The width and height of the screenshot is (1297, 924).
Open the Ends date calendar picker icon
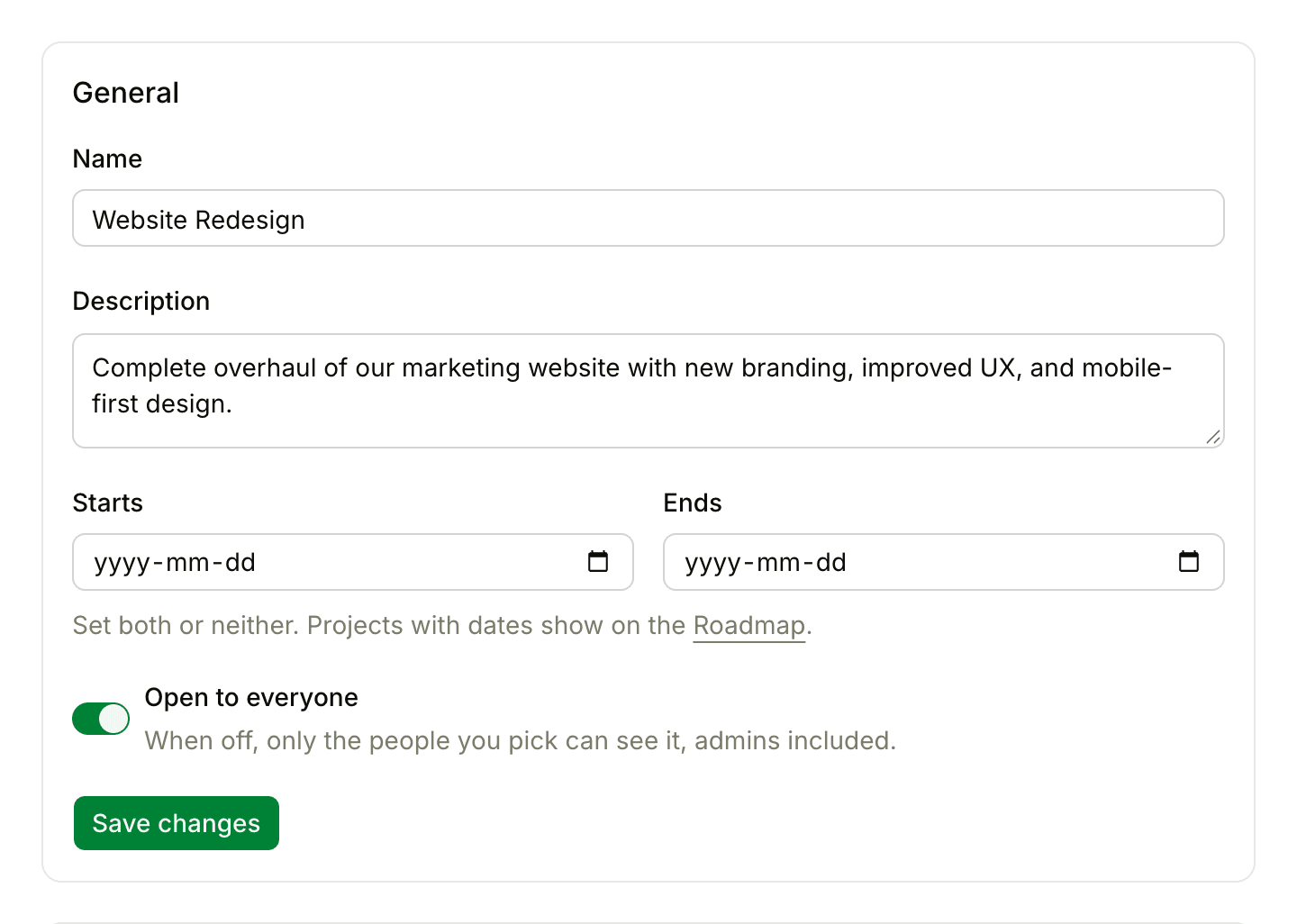pos(1189,562)
